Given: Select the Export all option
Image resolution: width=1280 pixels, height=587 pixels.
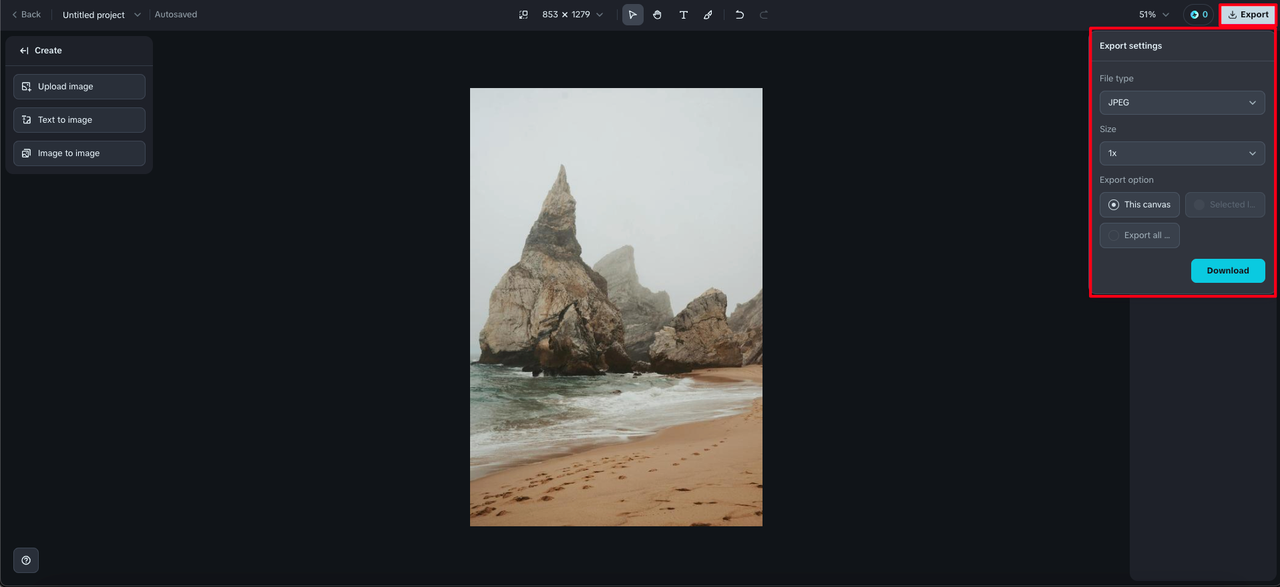Looking at the screenshot, I should pyautogui.click(x=1139, y=235).
